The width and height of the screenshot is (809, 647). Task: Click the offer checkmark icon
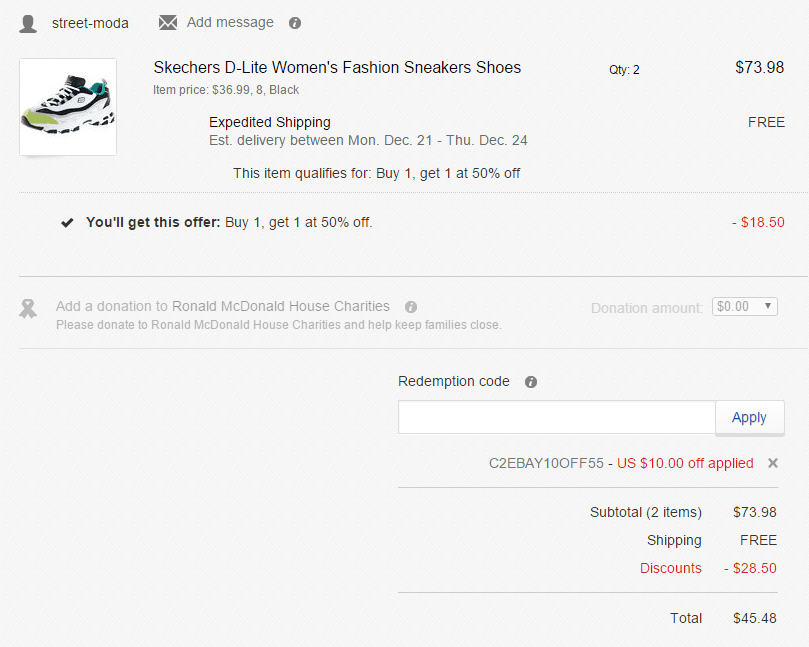[67, 223]
